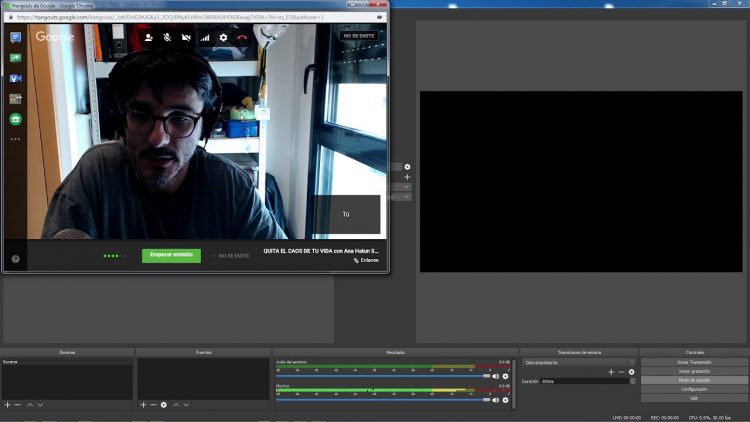This screenshot has height=422, width=750.
Task: Click the green Empezar emisión button
Action: coord(171,255)
